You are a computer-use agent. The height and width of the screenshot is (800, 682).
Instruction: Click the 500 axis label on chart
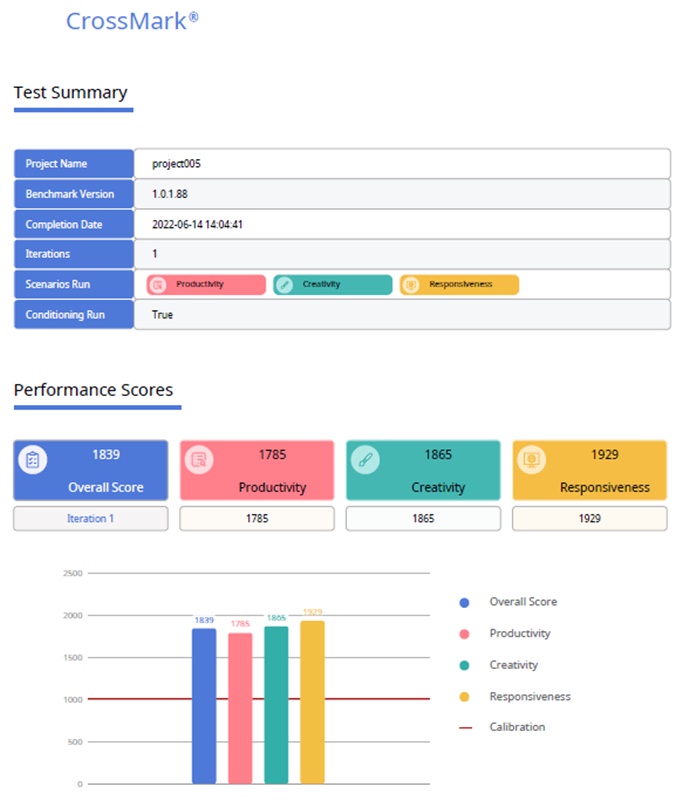(x=75, y=742)
